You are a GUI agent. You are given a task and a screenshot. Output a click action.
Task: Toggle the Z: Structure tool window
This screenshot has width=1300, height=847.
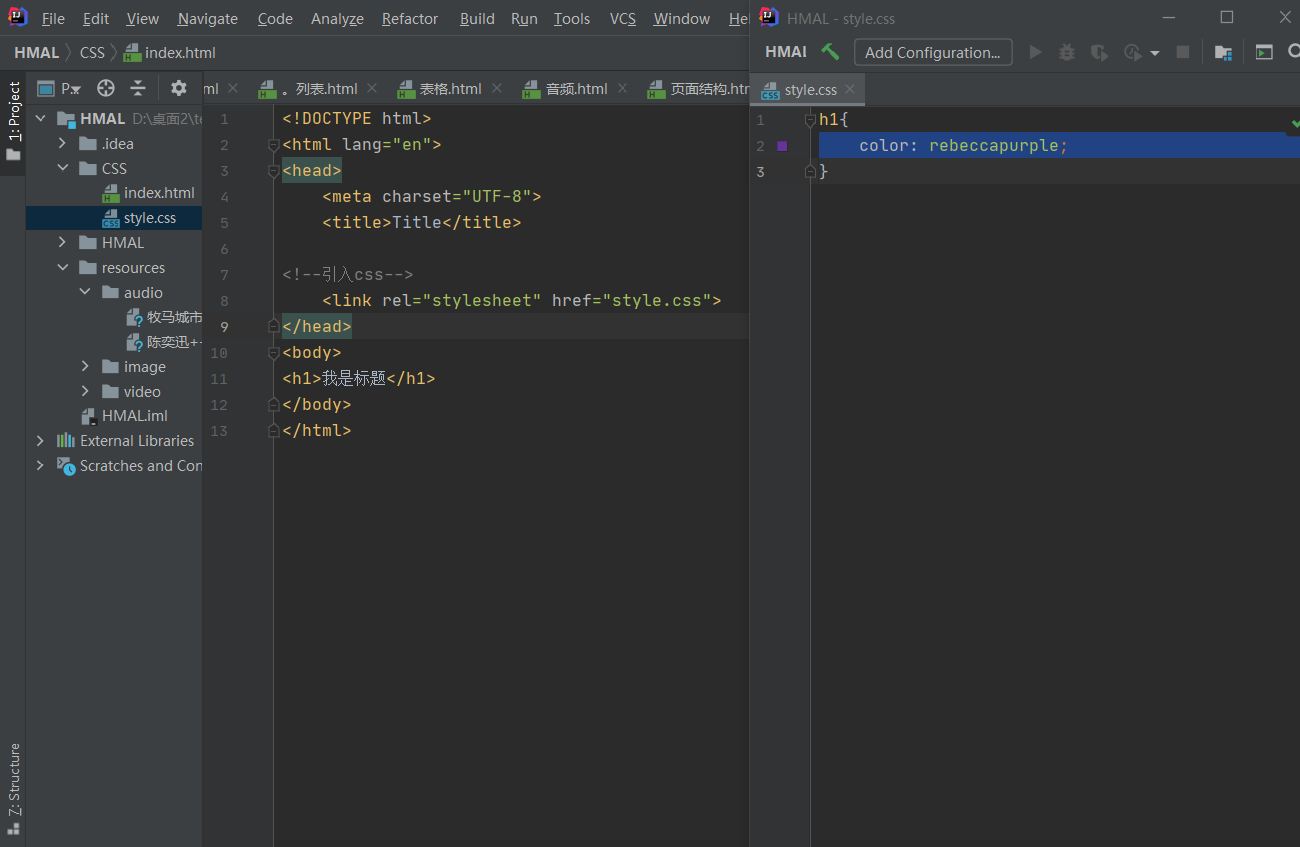pyautogui.click(x=13, y=789)
